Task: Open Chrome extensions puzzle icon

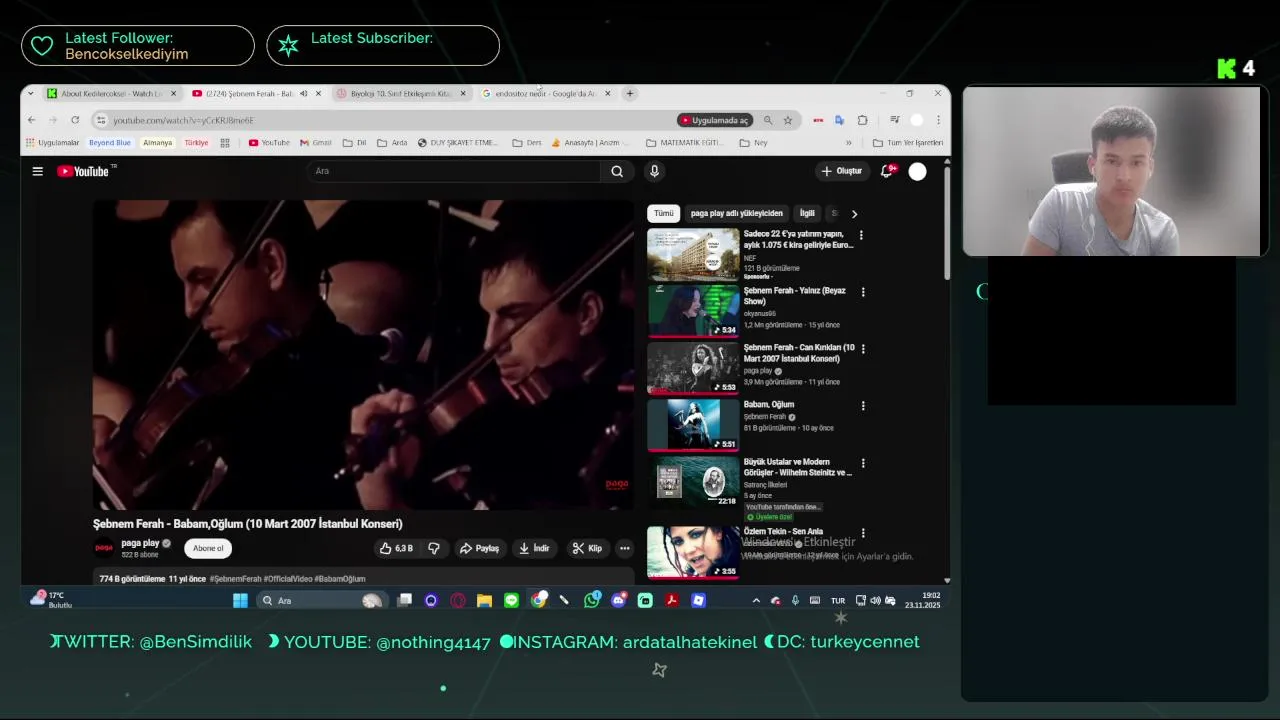Action: (862, 120)
